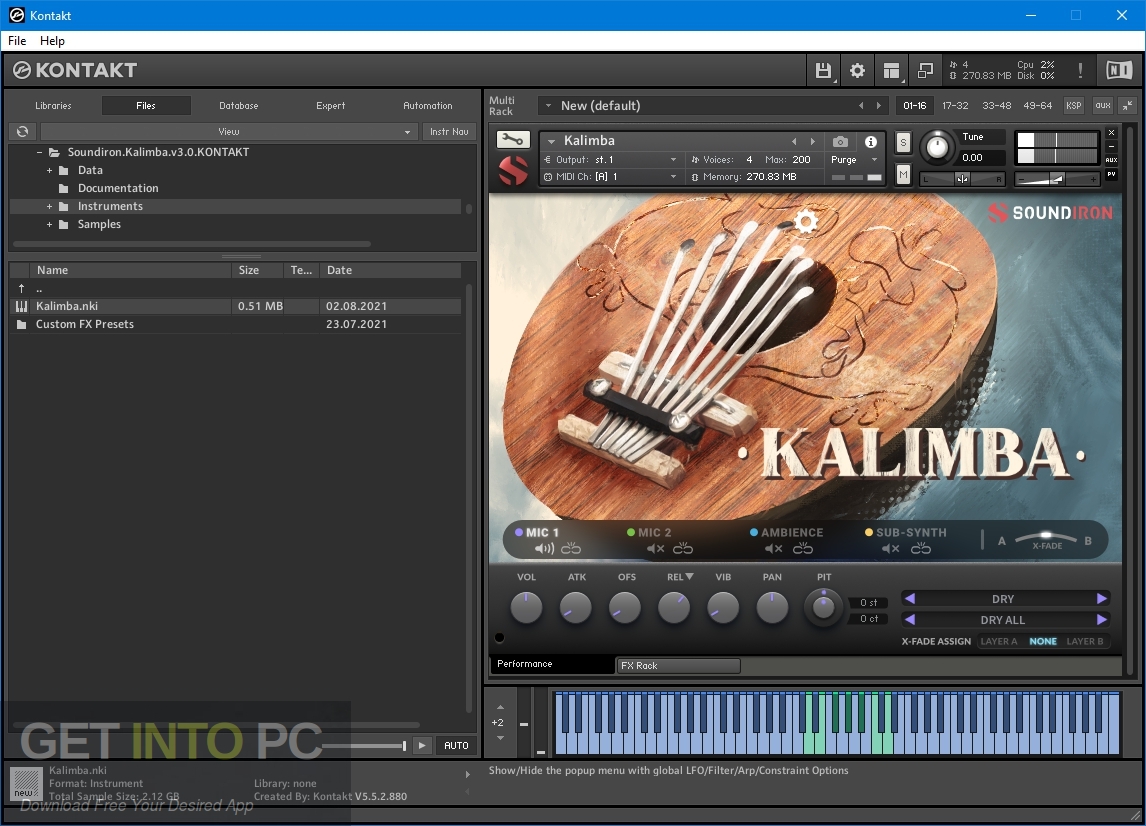Select rack page 17-32
Image resolution: width=1146 pixels, height=826 pixels.
[x=955, y=106]
